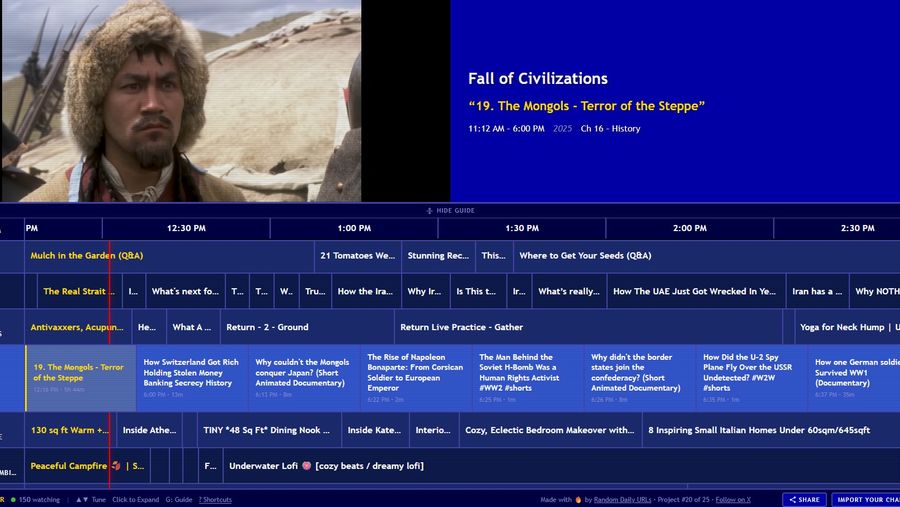Select How Switzerland Got Rich program
Screen dimensions: 900x507
coord(192,378)
